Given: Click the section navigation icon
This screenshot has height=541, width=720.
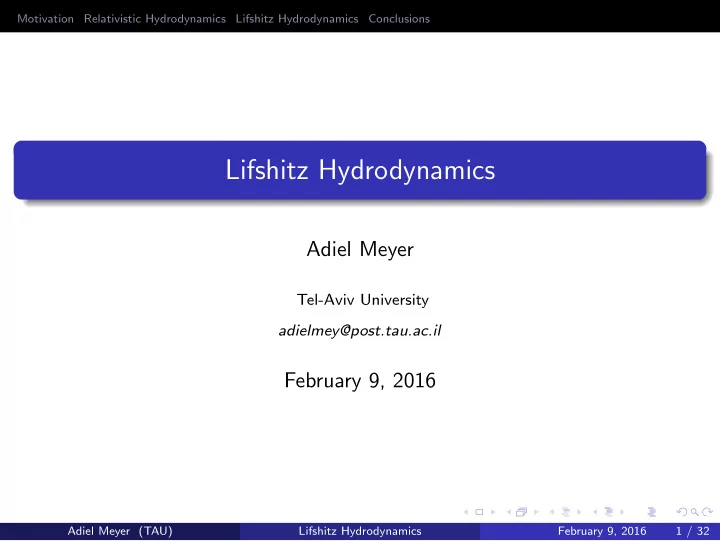Looking at the screenshot, I should [609, 512].
